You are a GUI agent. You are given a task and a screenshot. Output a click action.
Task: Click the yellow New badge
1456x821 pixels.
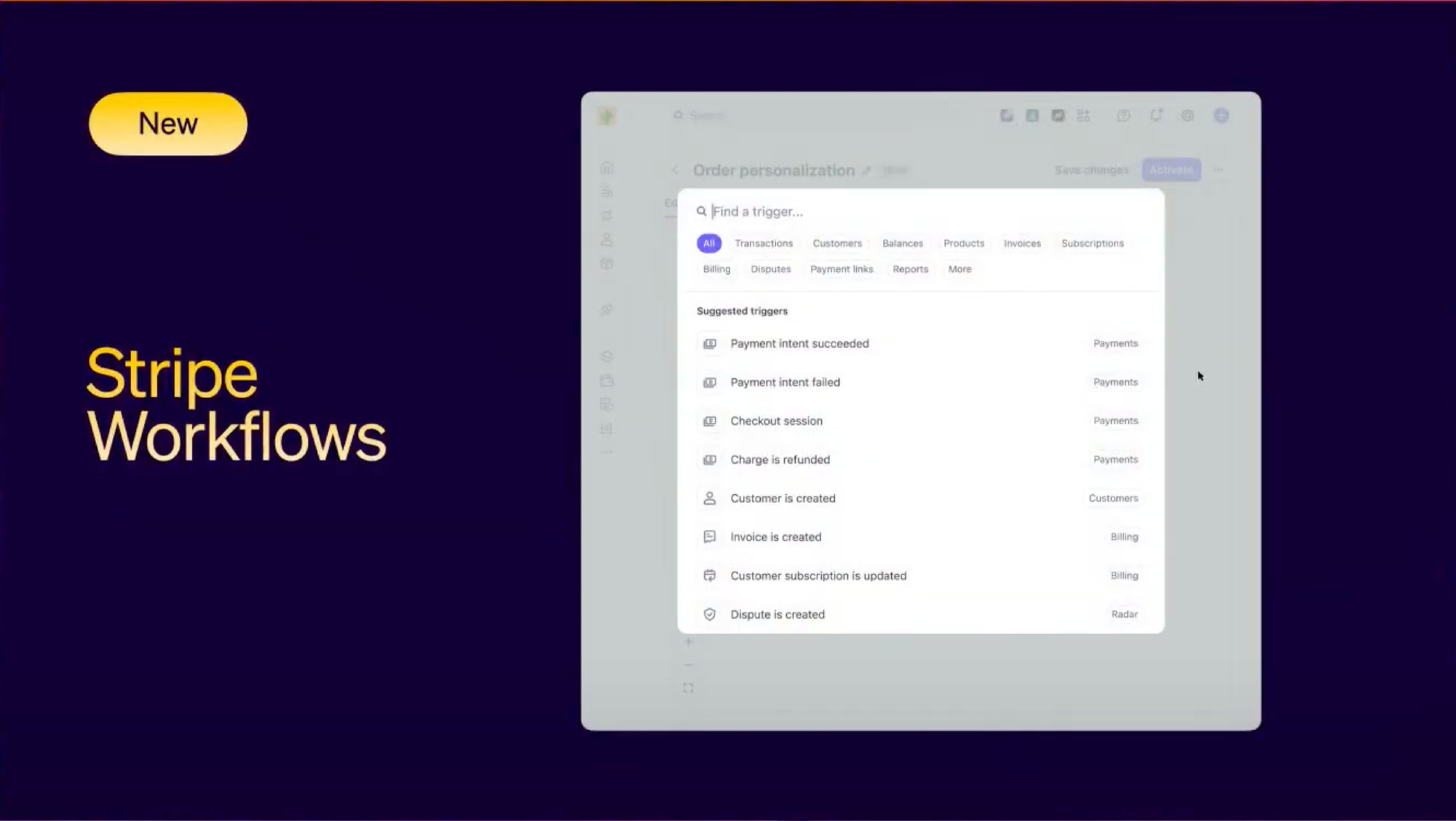point(168,124)
